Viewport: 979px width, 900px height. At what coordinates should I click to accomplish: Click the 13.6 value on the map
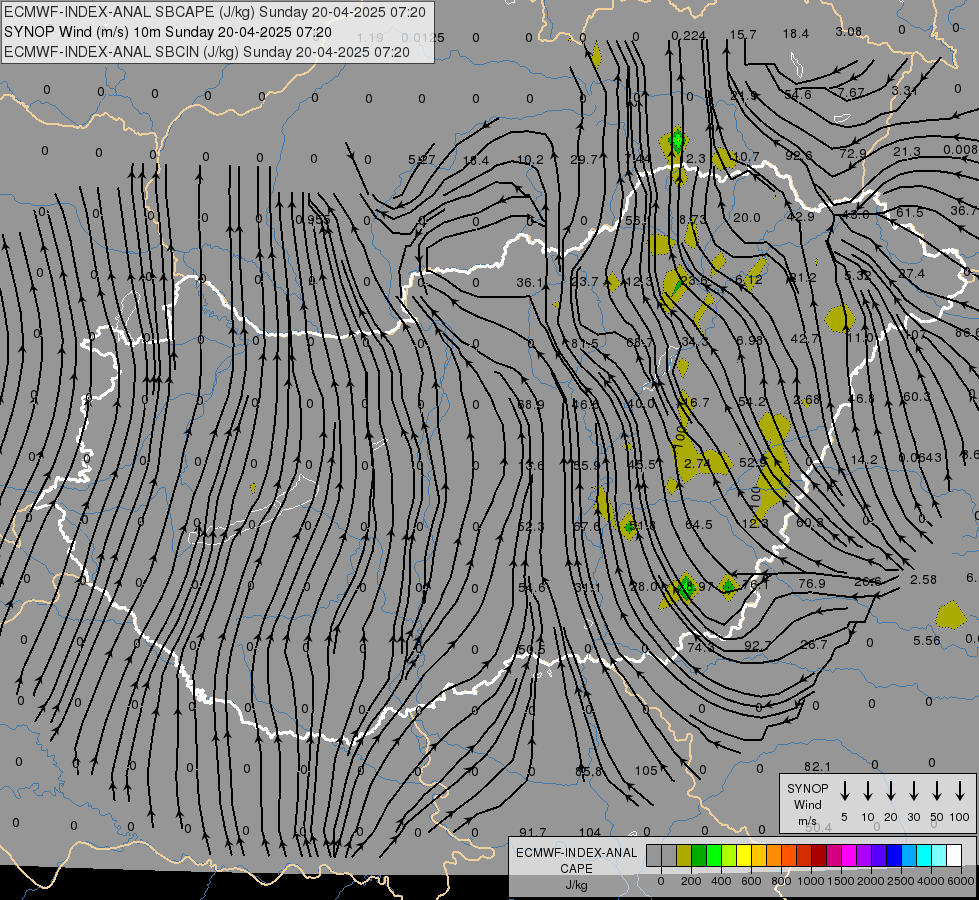(531, 465)
